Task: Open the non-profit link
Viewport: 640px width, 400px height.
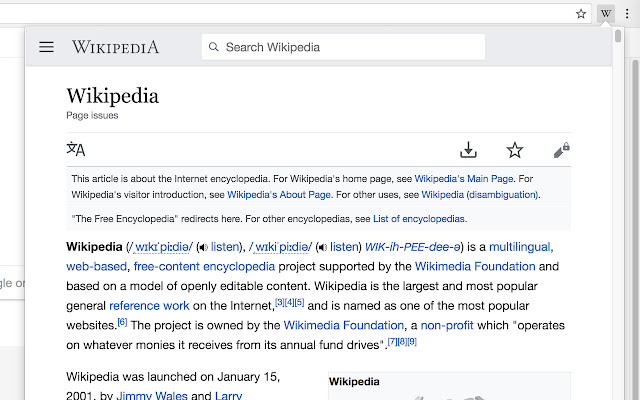Action: click(447, 325)
